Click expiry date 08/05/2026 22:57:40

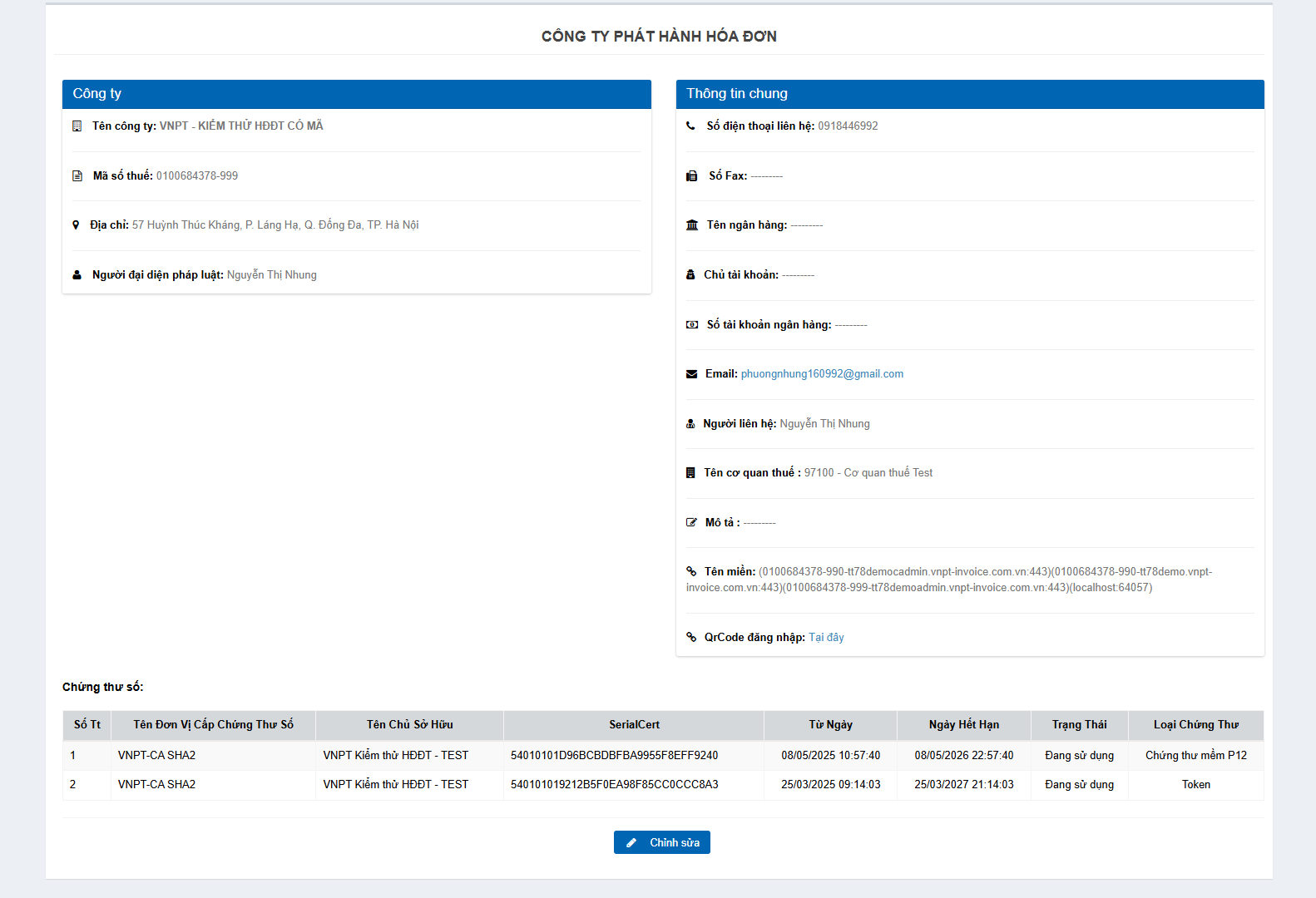point(964,756)
